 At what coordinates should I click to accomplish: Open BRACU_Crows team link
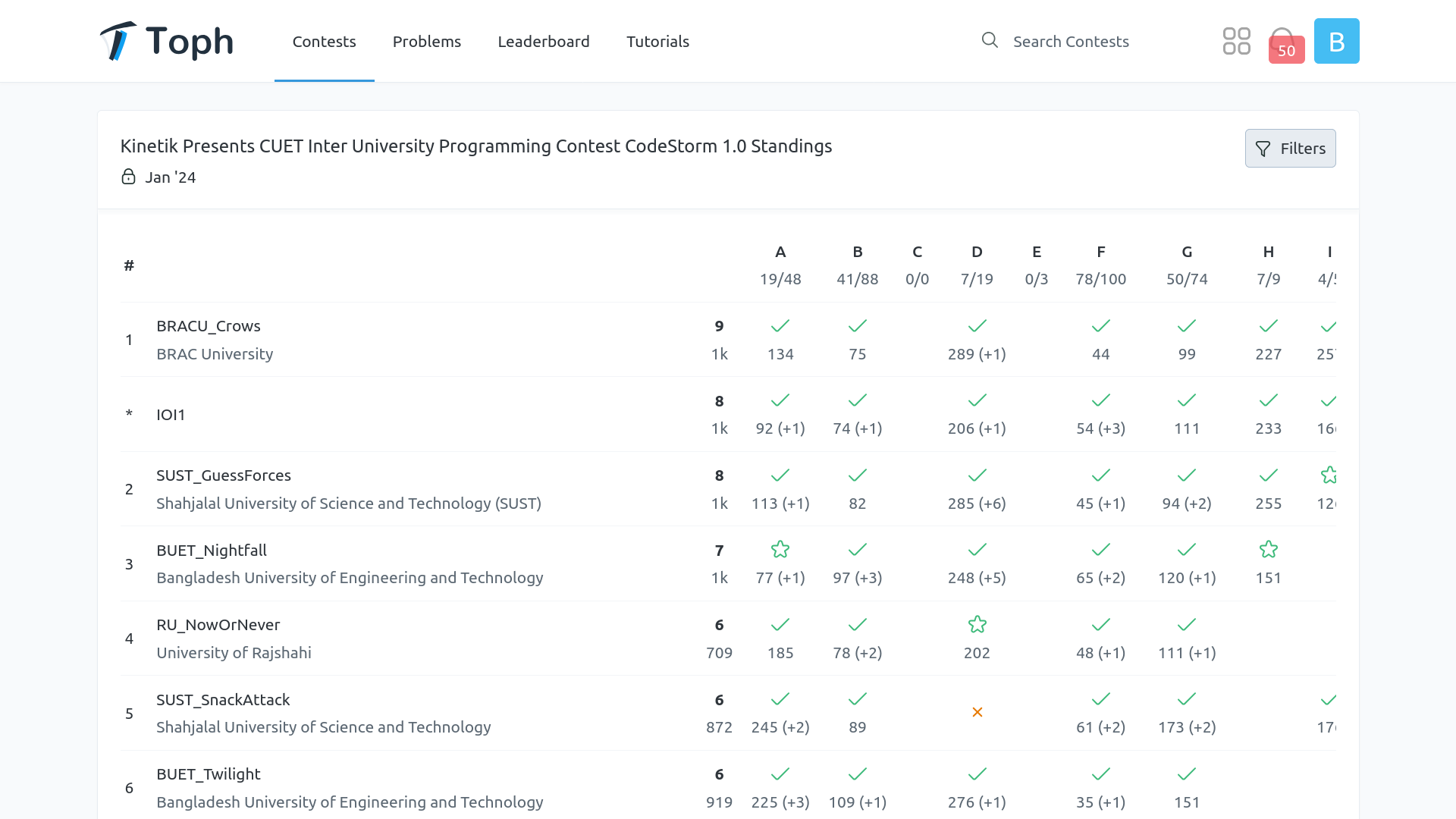(209, 326)
